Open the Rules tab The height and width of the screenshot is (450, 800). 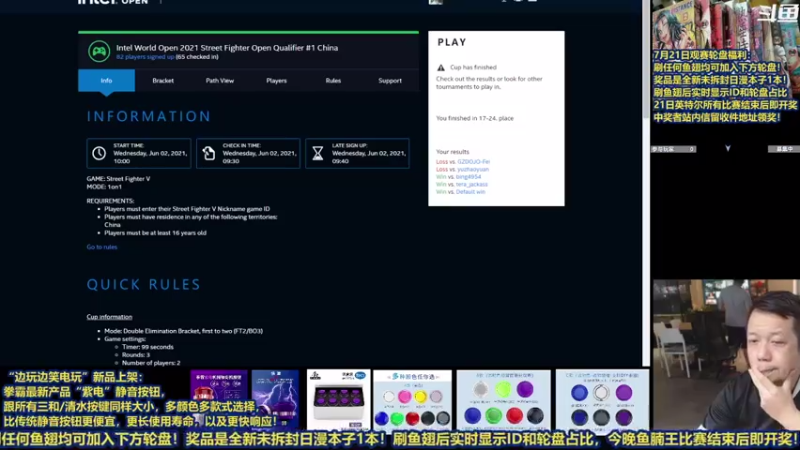333,81
